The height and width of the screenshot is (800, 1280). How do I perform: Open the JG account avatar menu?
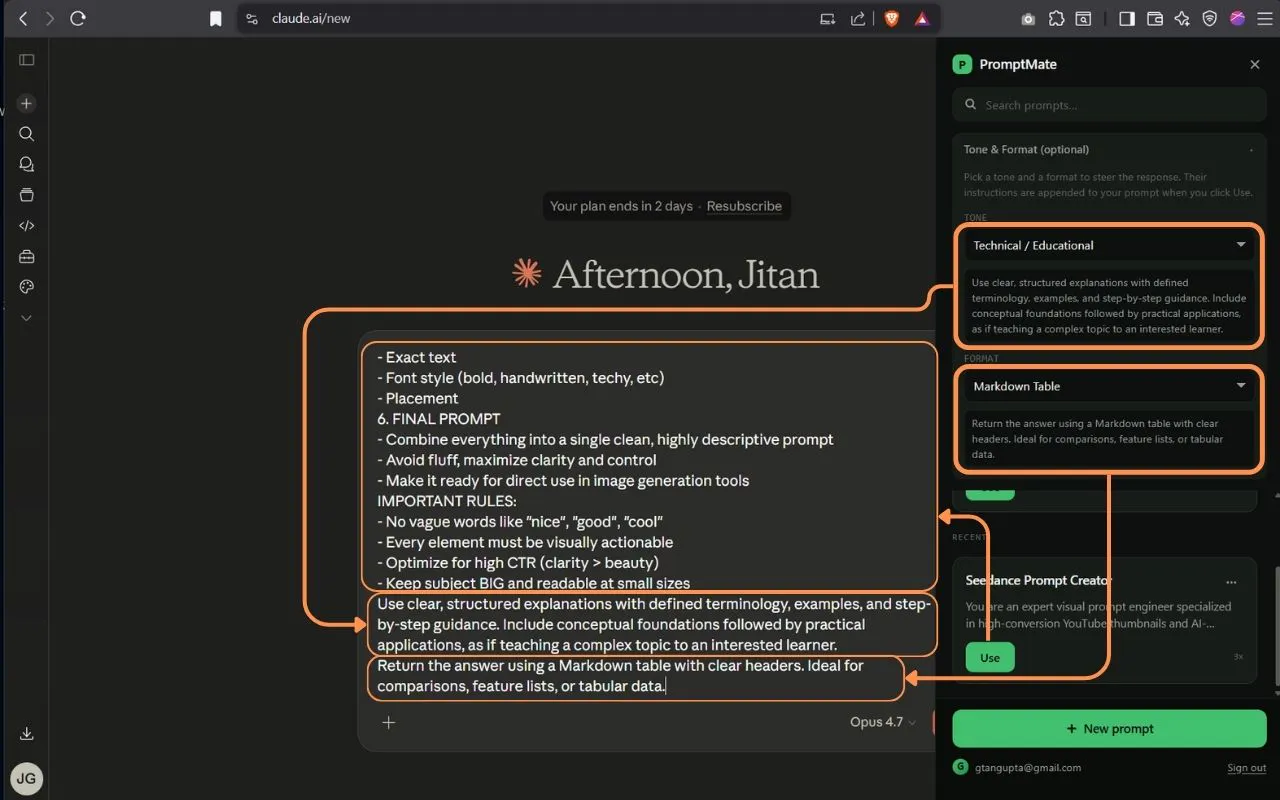[27, 778]
